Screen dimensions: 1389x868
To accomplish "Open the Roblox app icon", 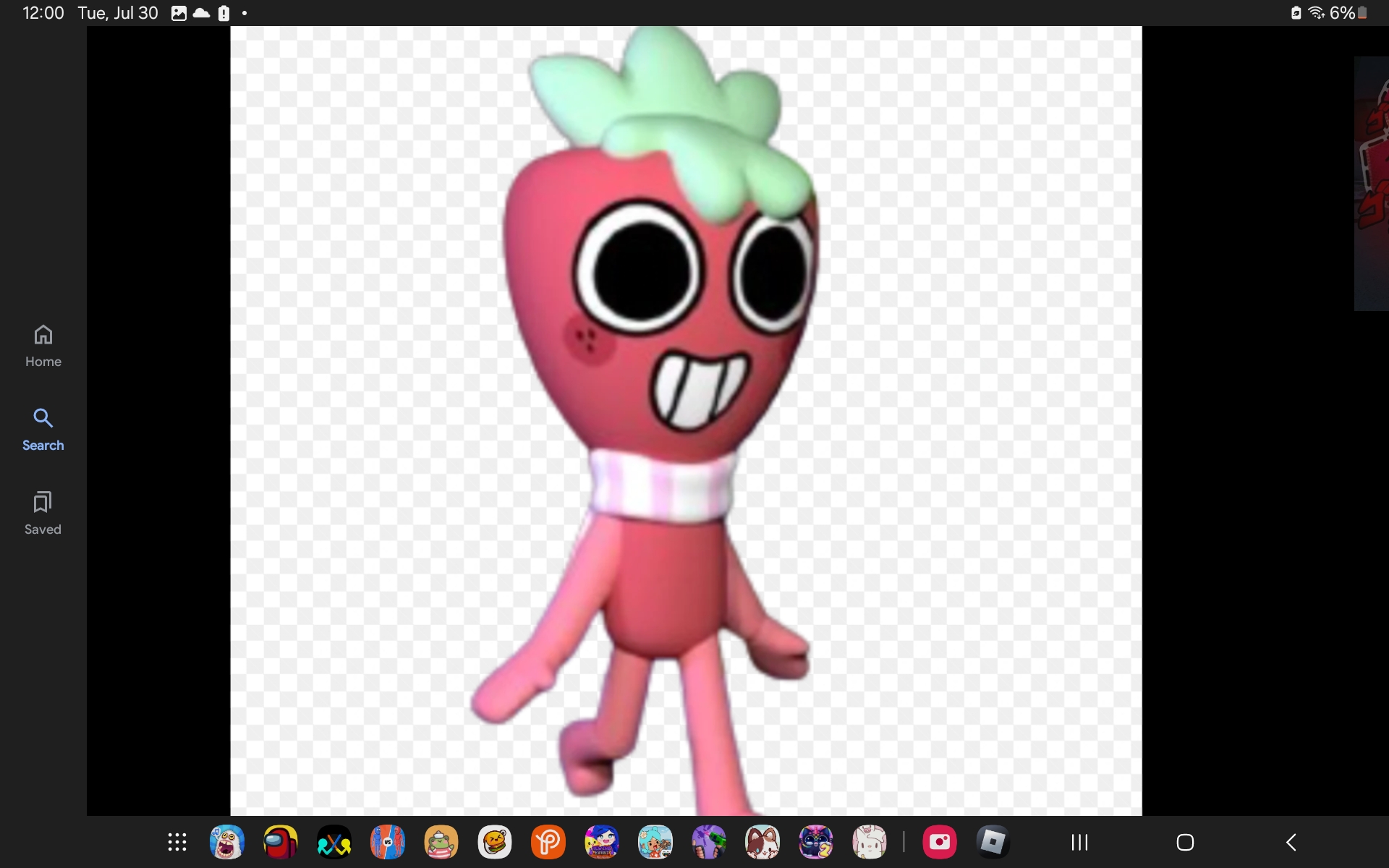I will pyautogui.click(x=993, y=842).
